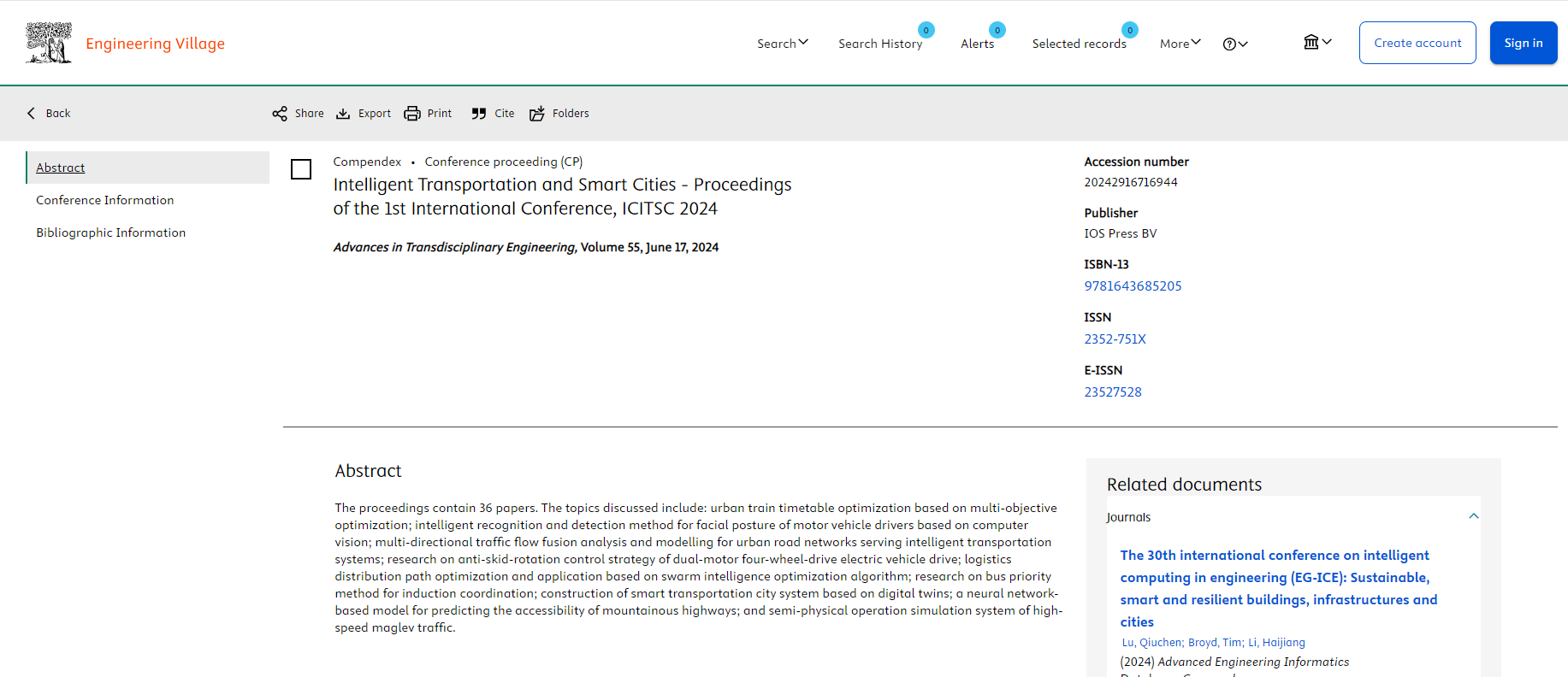Viewport: 1568px width, 677px height.
Task: Open Search History in top navigation
Action: [x=879, y=44]
